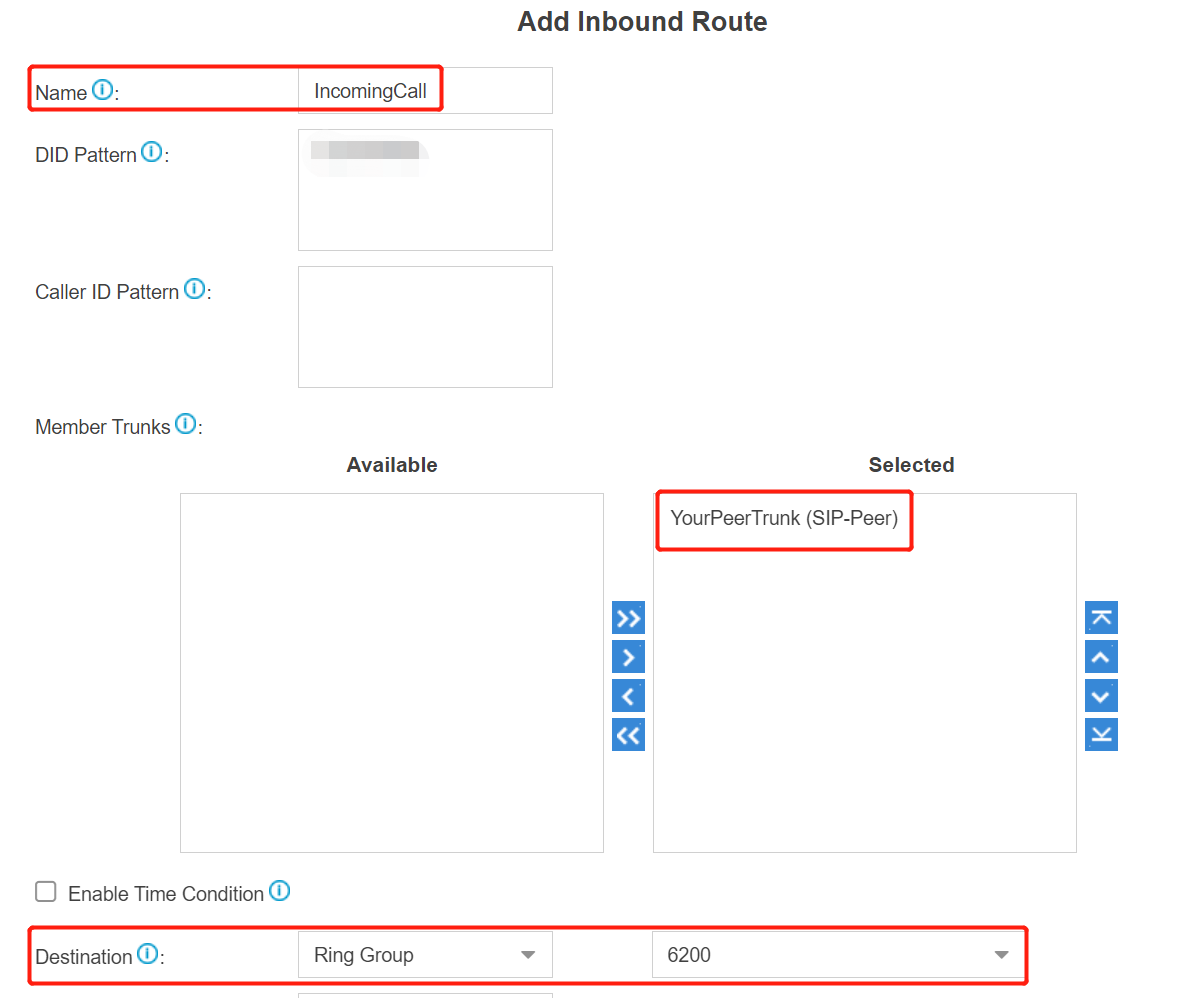This screenshot has height=998, width=1184.
Task: Open the Caller ID Pattern info tooltip
Action: coord(194,288)
